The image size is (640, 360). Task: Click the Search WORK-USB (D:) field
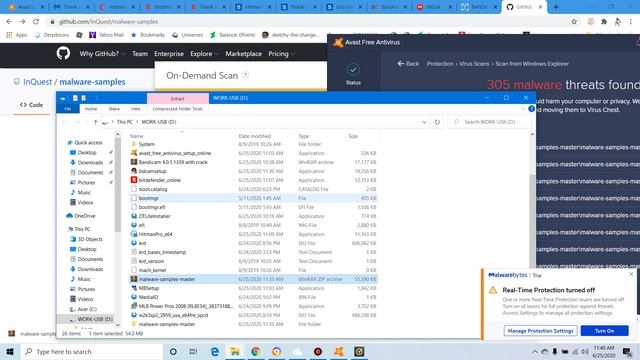tap(490, 122)
